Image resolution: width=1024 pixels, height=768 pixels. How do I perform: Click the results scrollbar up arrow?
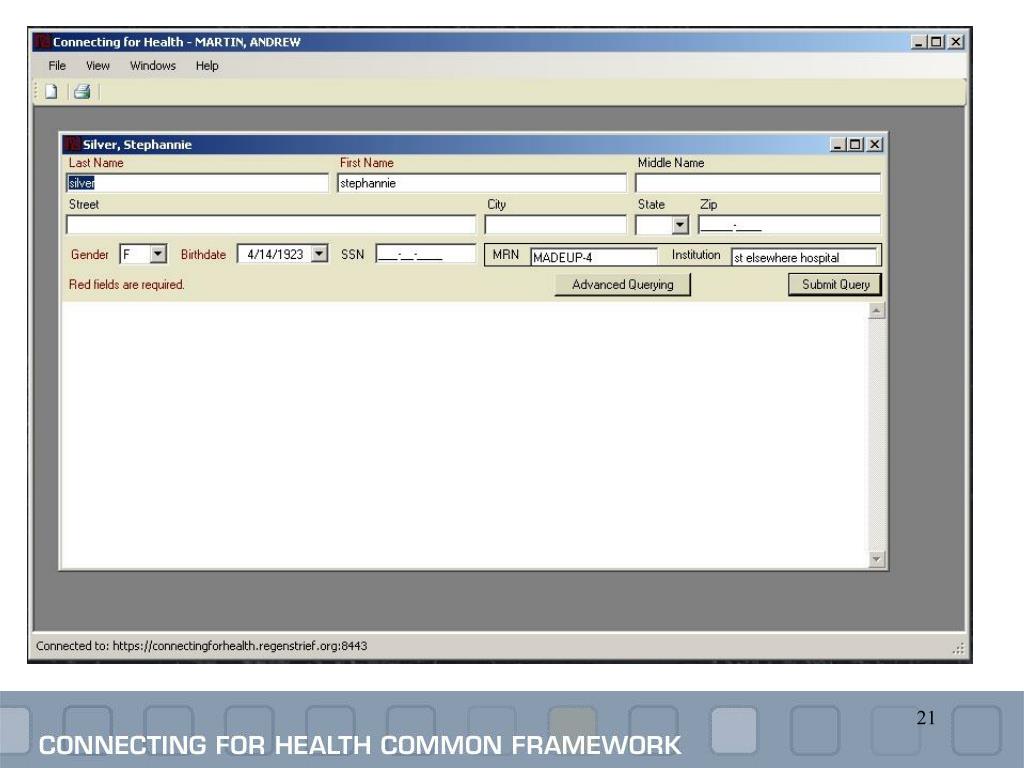click(x=876, y=311)
